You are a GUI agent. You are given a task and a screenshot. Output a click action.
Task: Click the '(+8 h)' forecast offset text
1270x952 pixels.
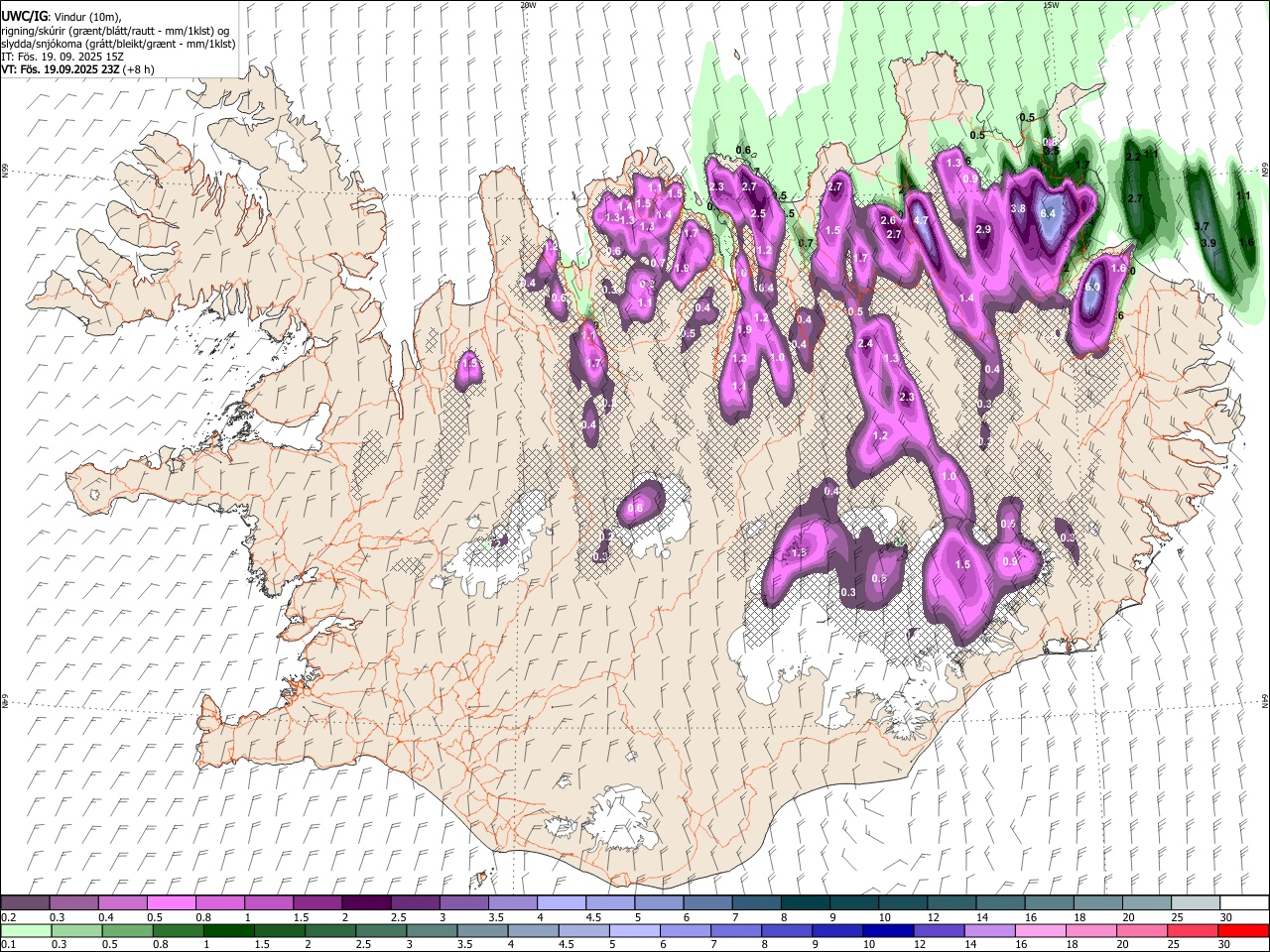pyautogui.click(x=138, y=69)
